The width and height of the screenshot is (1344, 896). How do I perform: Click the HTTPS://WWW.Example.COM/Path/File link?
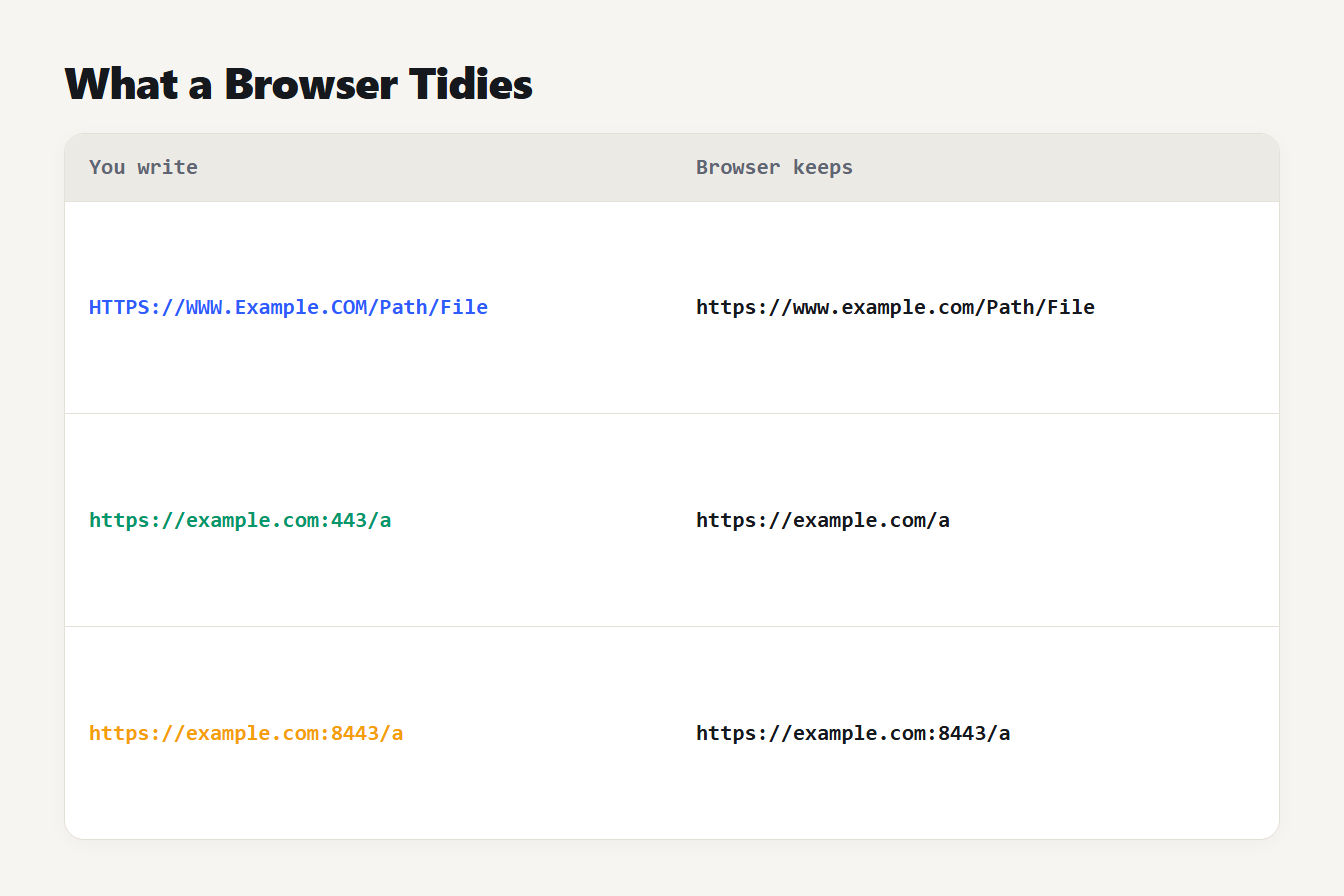coord(288,307)
